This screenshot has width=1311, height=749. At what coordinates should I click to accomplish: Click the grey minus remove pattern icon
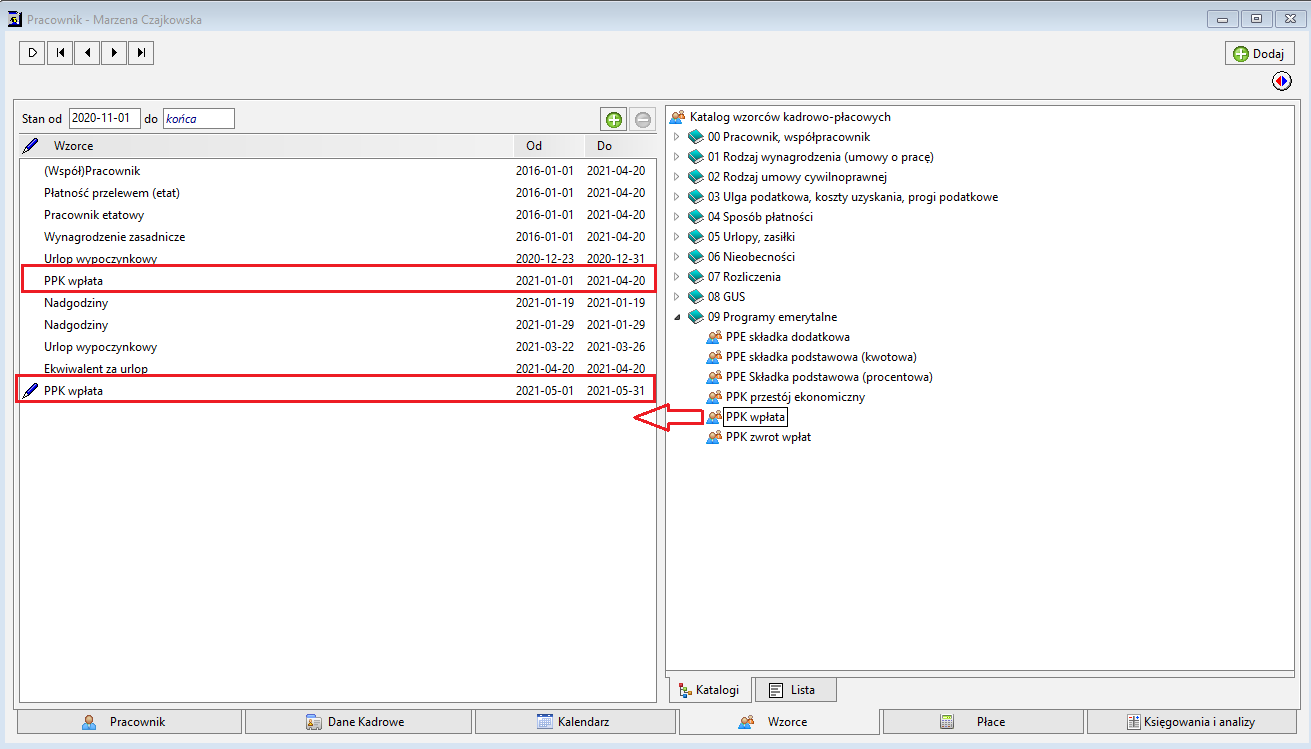(643, 119)
